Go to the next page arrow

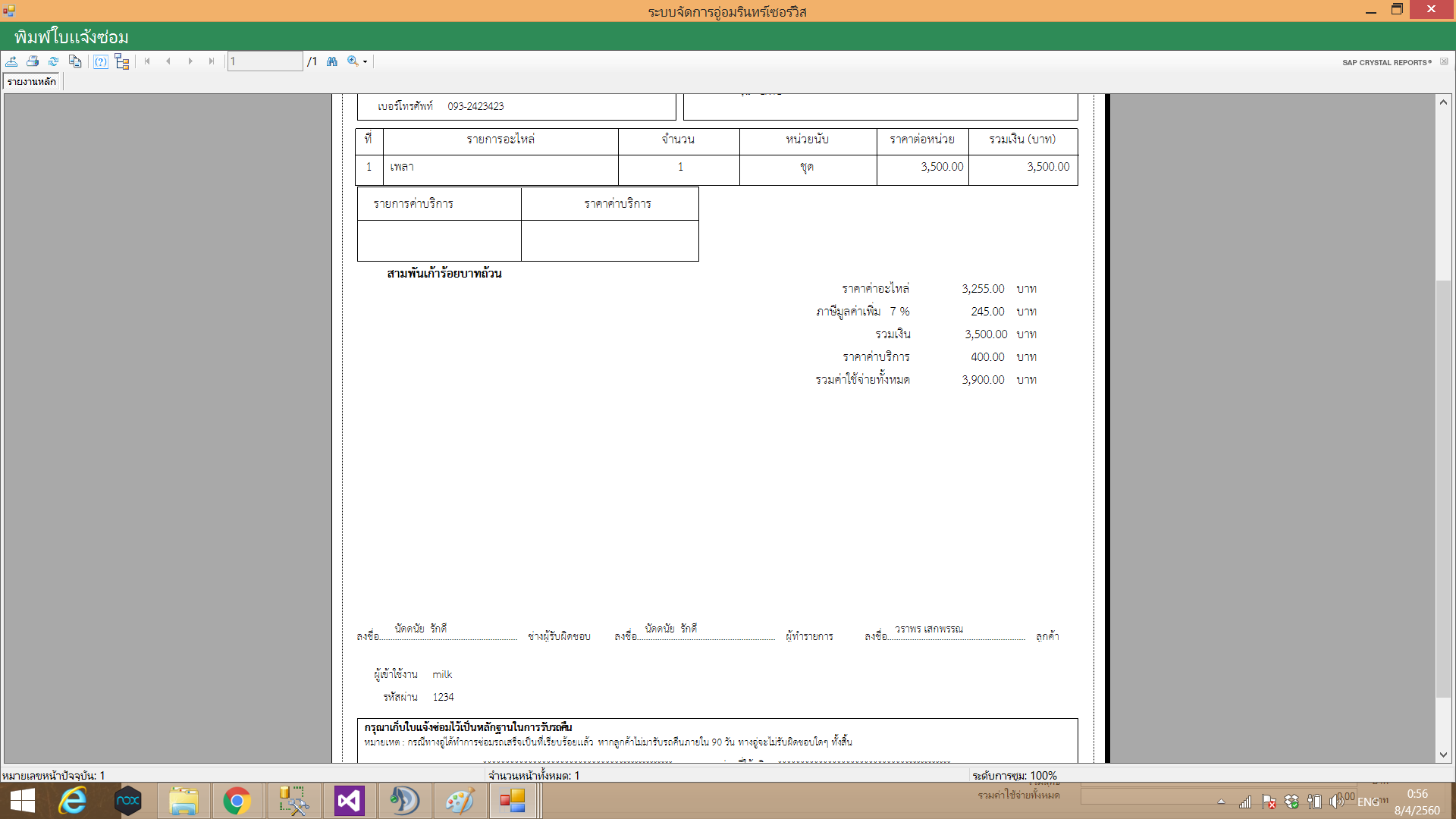190,61
